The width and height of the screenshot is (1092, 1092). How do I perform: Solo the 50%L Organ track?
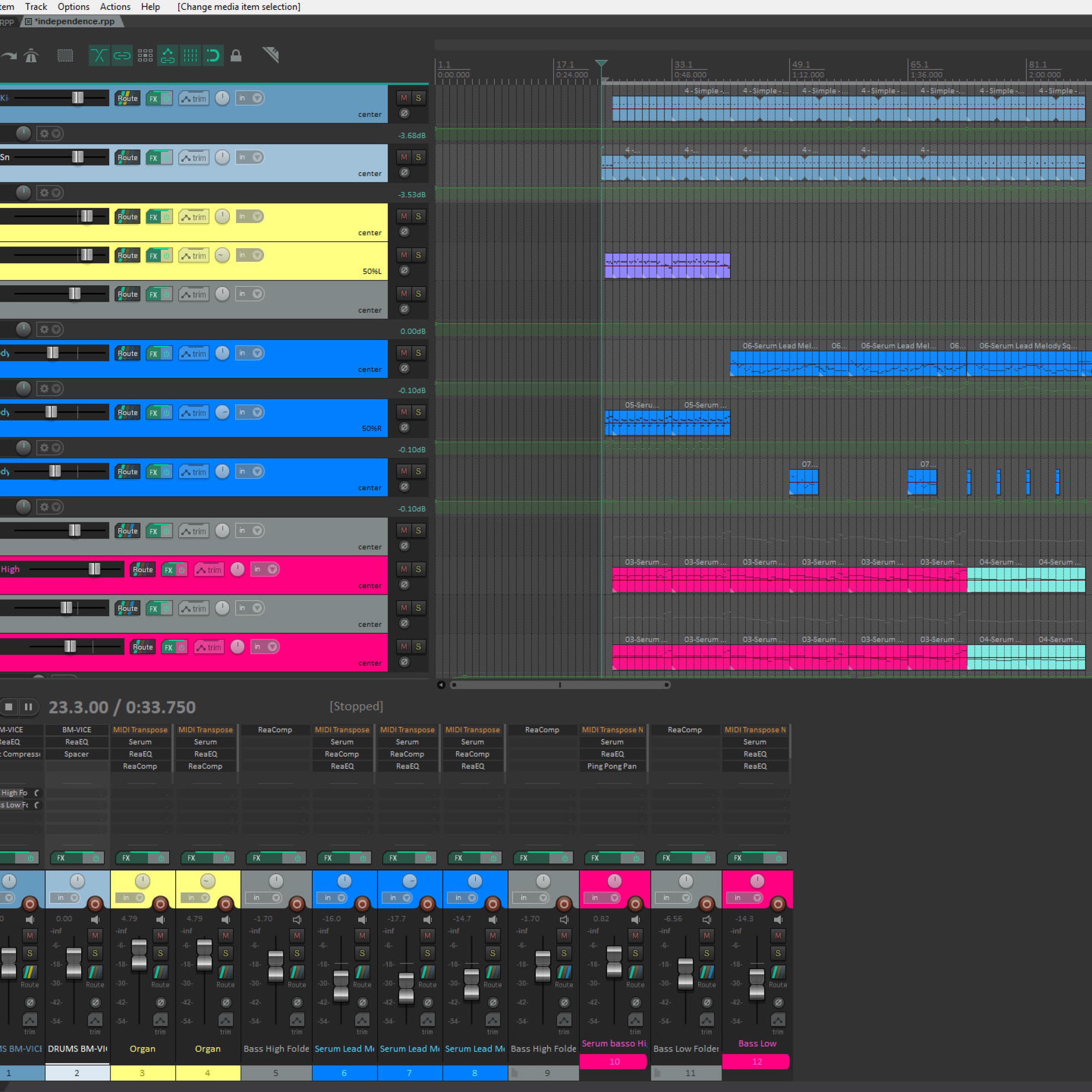coord(418,255)
